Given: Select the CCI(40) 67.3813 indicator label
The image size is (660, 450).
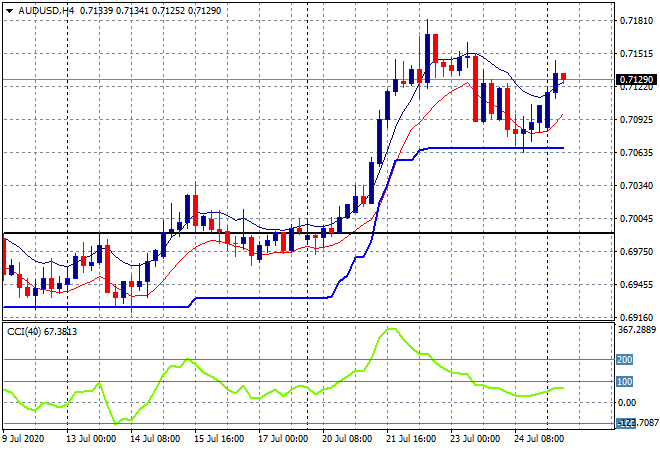Looking at the screenshot, I should (x=42, y=332).
